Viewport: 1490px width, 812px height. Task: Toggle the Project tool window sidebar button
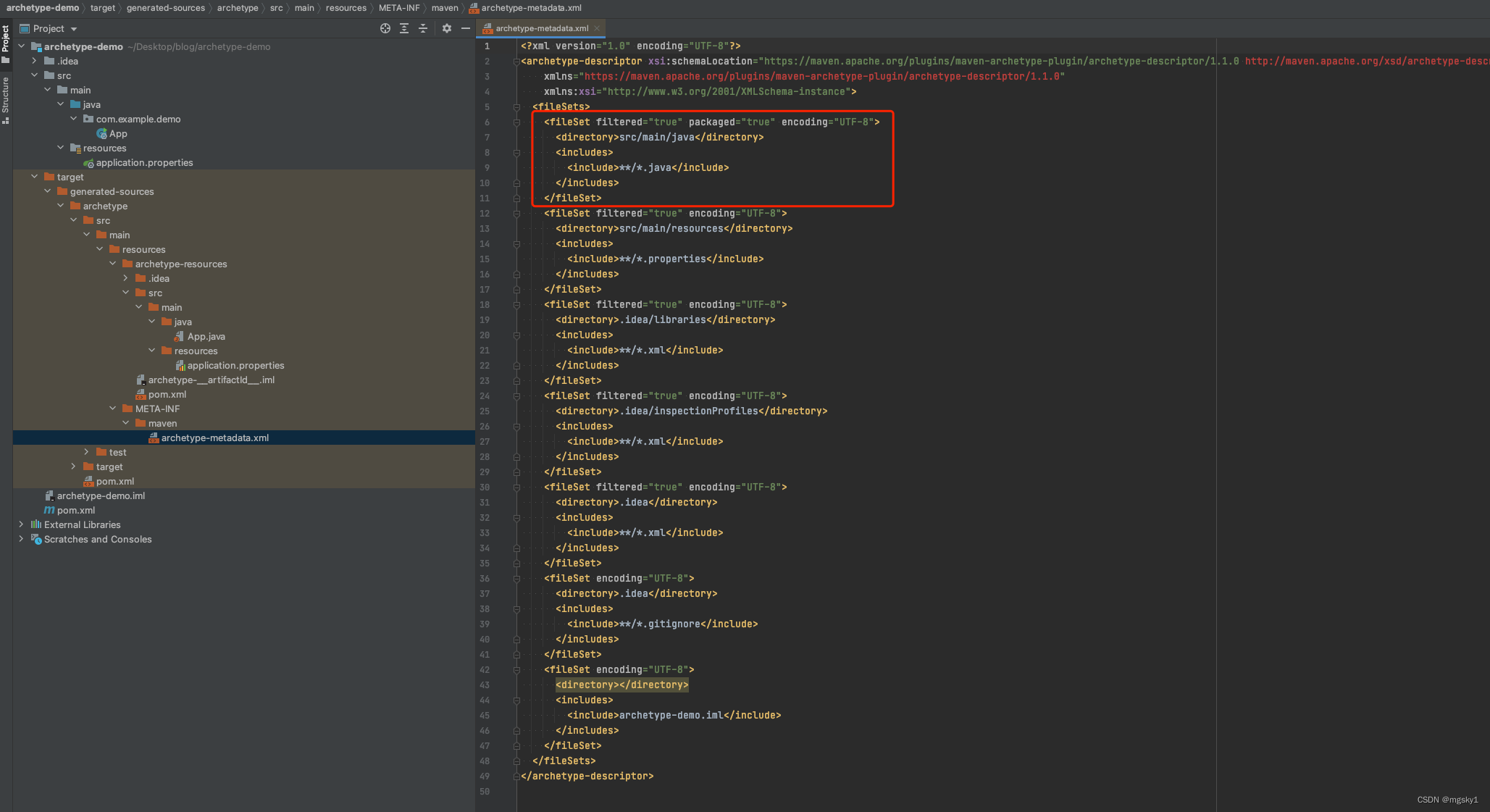pos(6,42)
